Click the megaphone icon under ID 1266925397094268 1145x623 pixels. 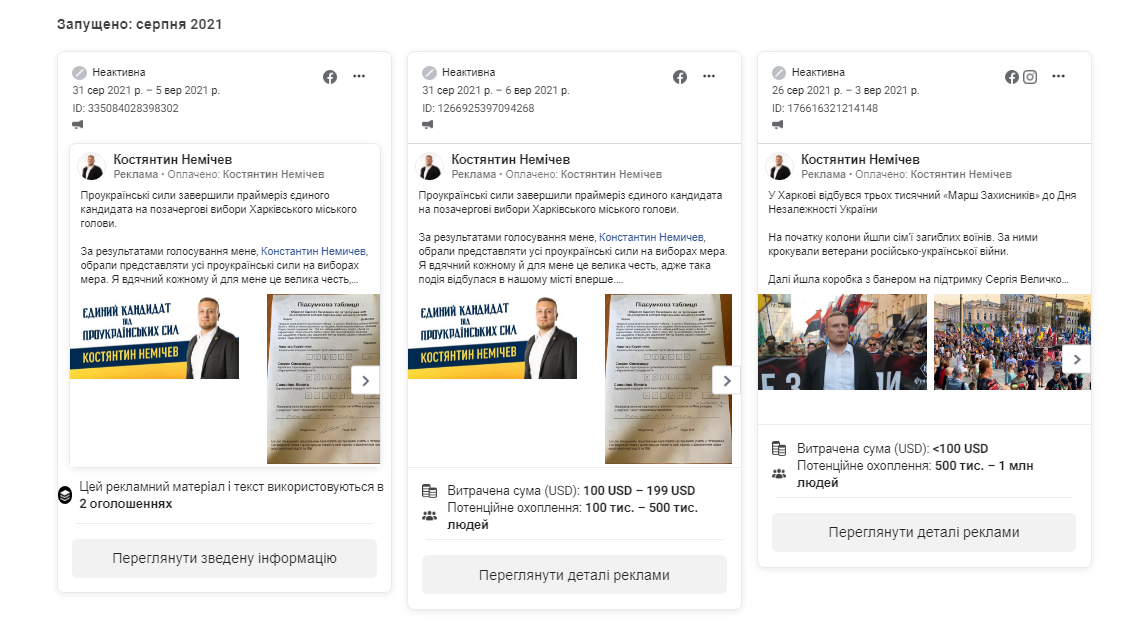pos(428,124)
